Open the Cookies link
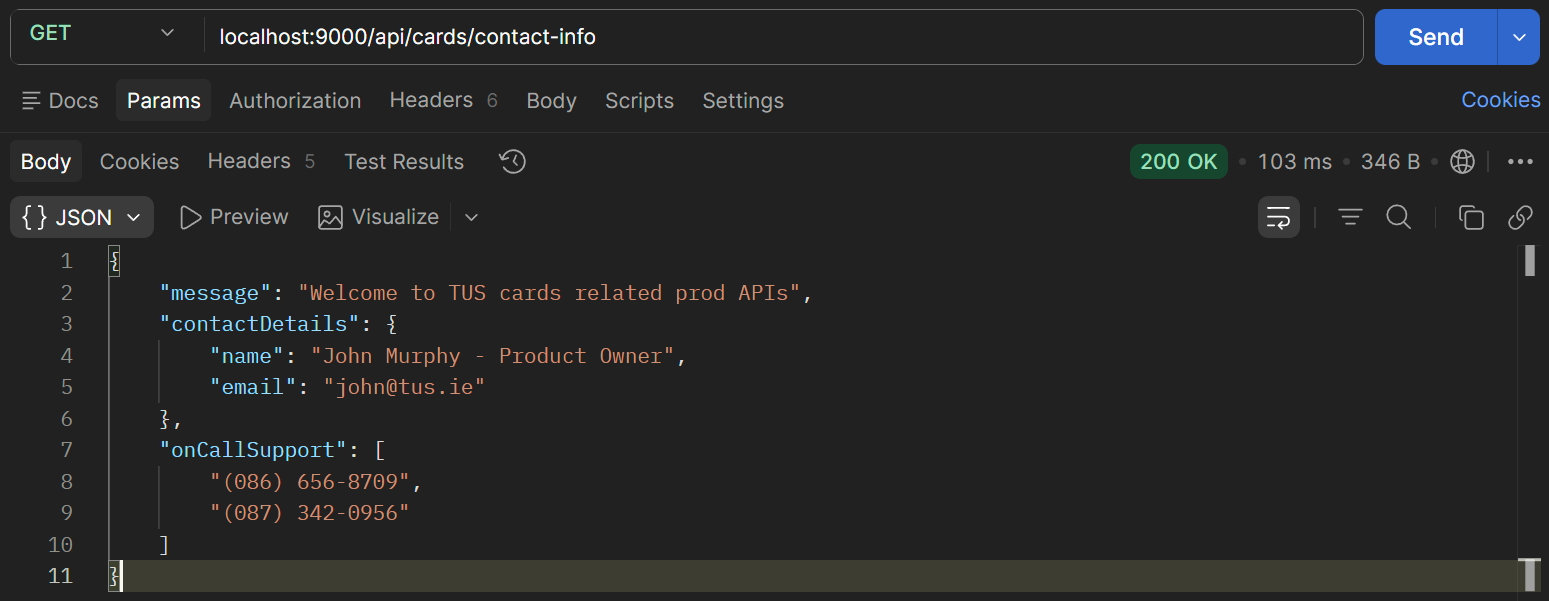 1501,99
